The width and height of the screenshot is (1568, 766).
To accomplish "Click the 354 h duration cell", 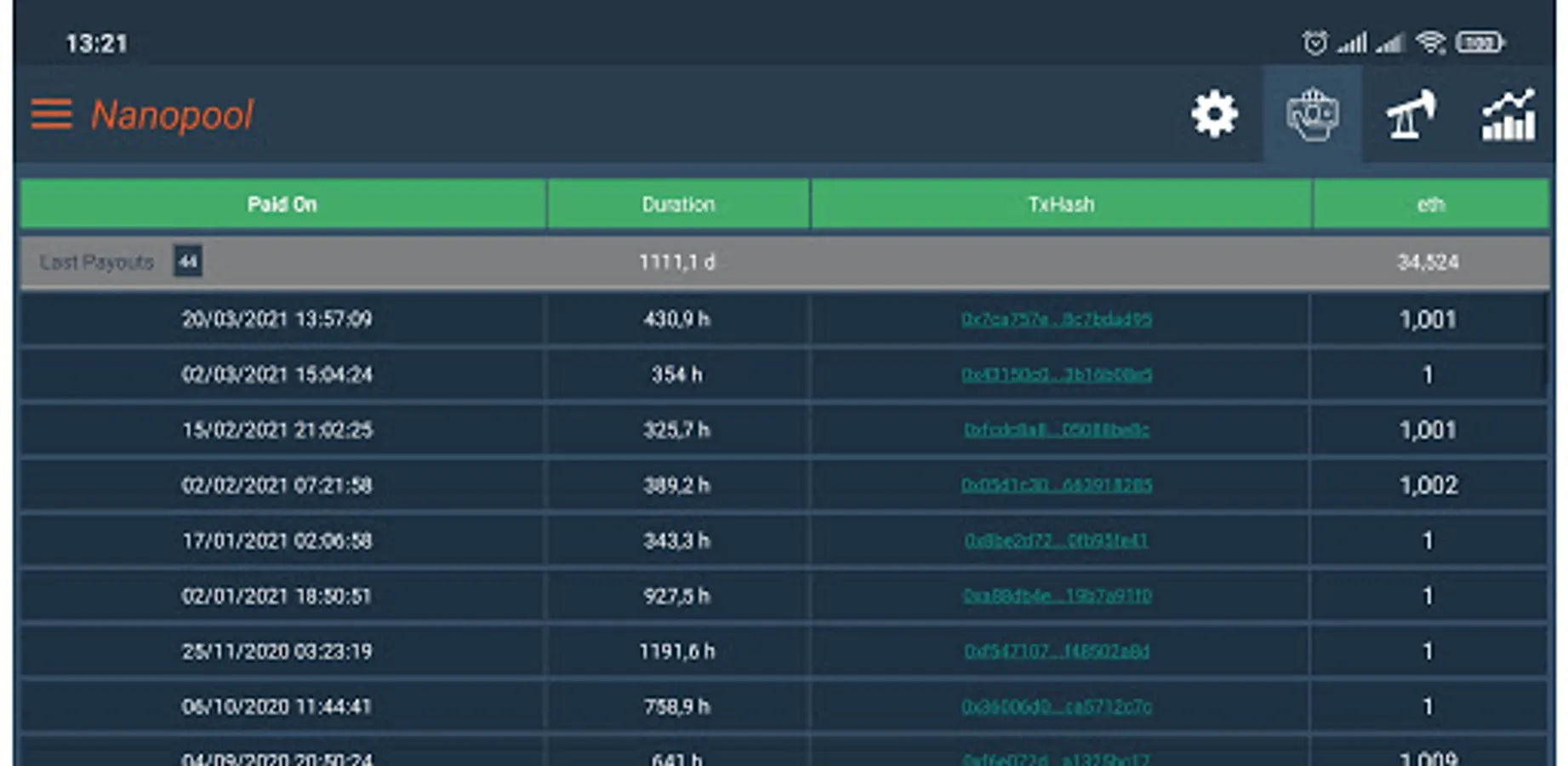I will tap(677, 374).
